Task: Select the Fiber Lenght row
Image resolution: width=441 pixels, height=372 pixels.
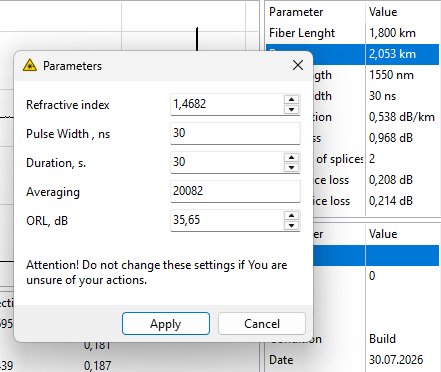Action: coord(353,33)
